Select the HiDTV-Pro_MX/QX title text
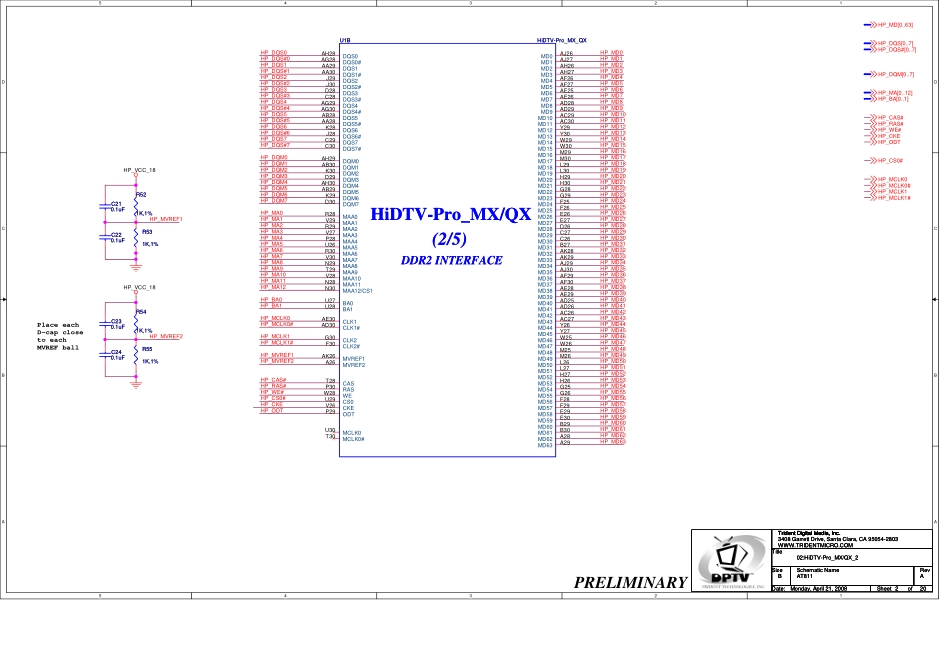Screen dimensions: 950x672 [450, 214]
